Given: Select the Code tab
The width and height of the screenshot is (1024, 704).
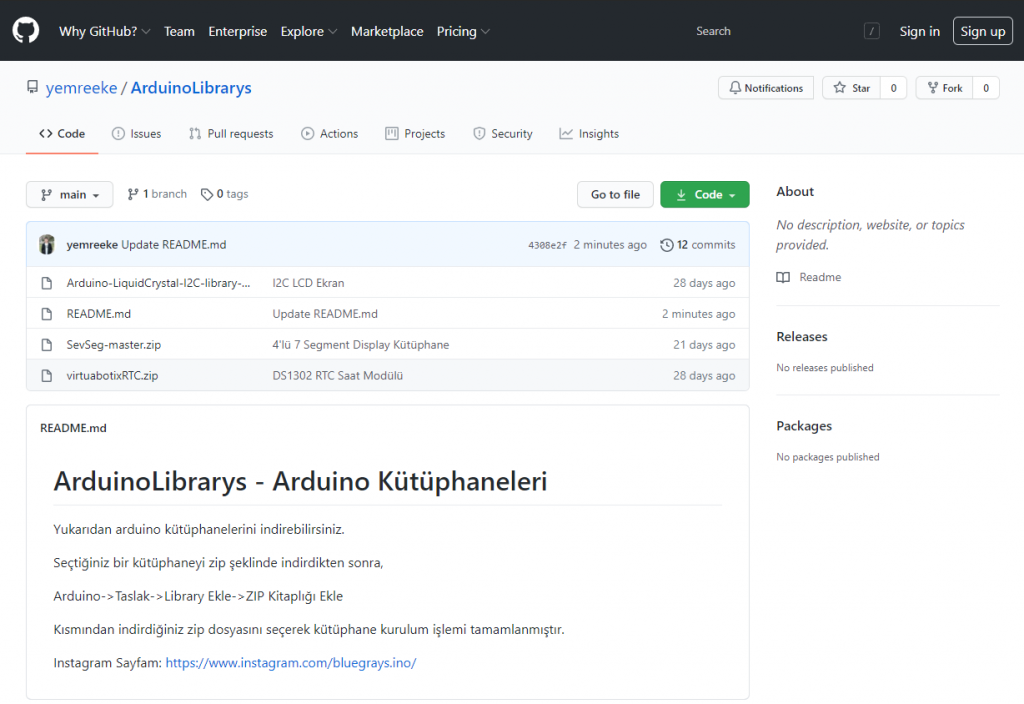Looking at the screenshot, I should point(62,133).
